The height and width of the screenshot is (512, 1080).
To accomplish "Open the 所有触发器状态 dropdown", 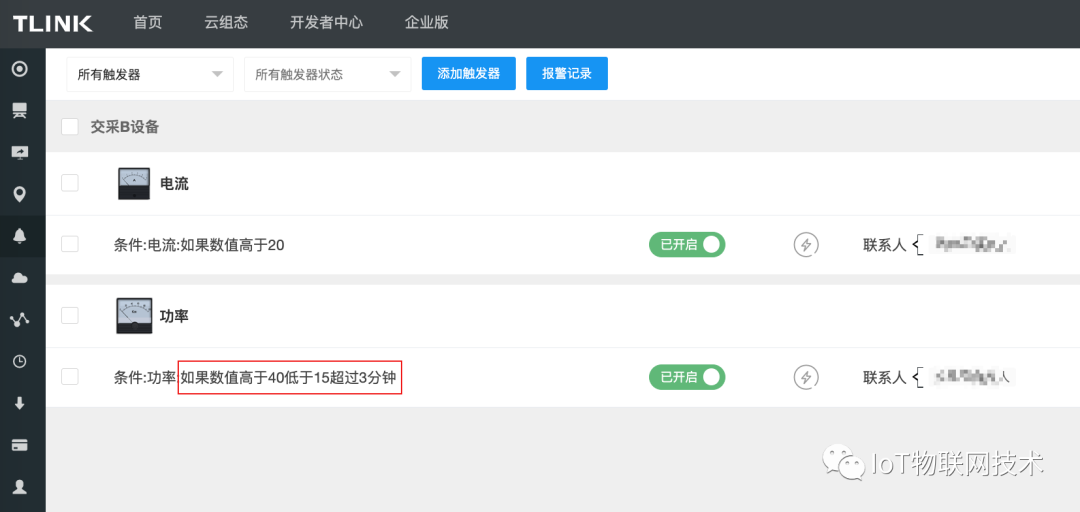I will point(327,74).
